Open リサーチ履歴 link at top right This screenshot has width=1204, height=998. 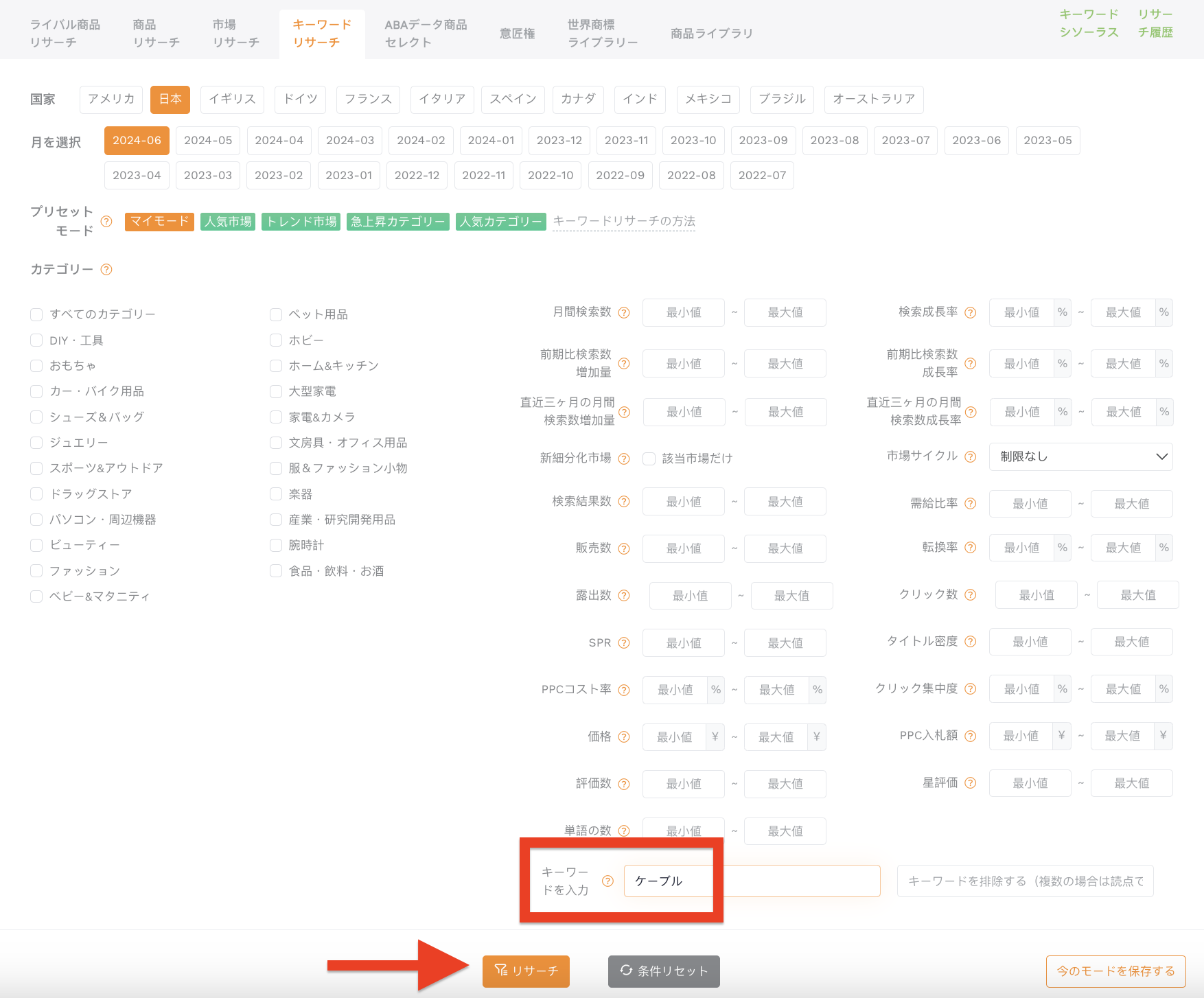point(1155,23)
